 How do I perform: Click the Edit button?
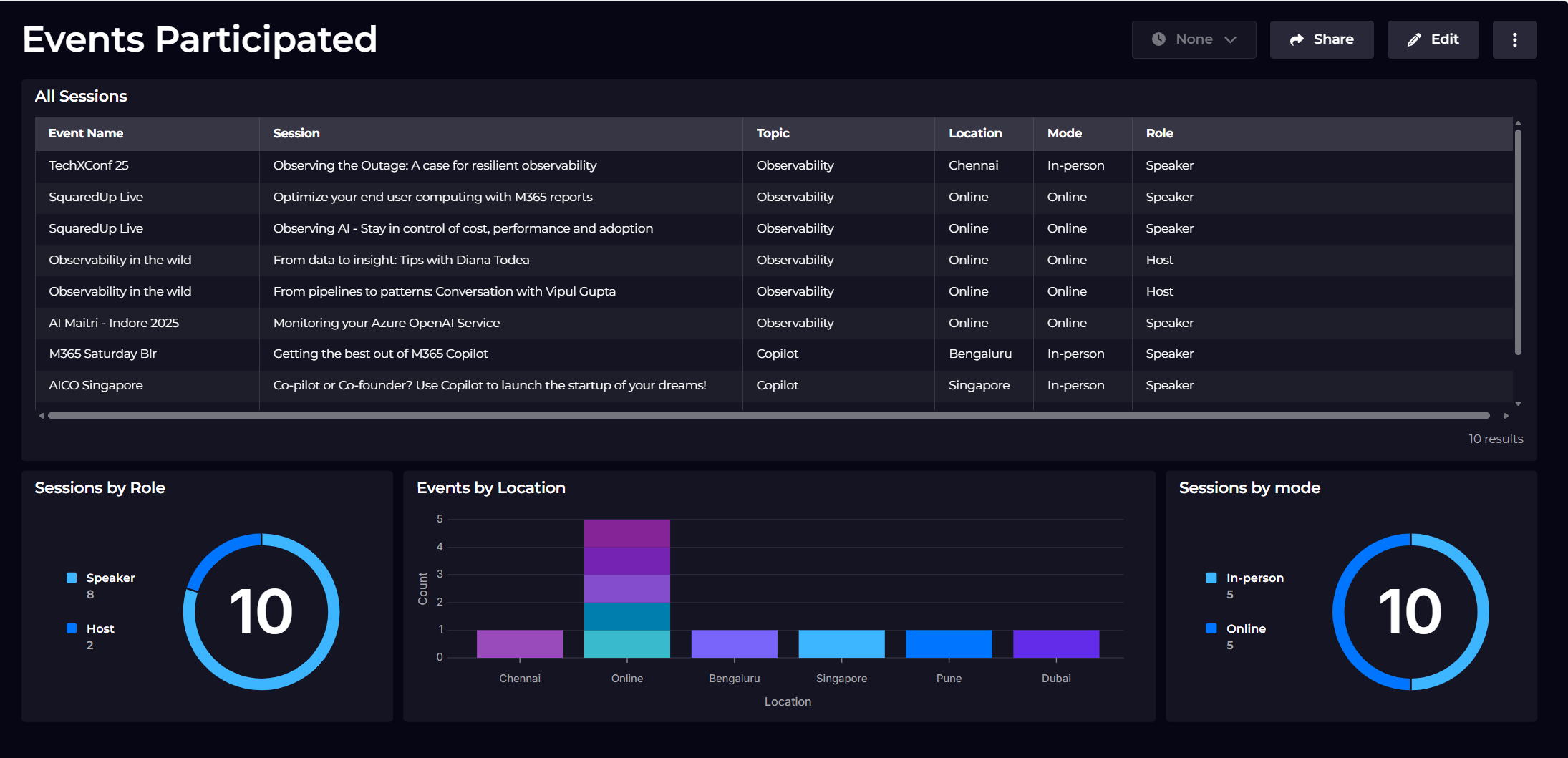1433,39
